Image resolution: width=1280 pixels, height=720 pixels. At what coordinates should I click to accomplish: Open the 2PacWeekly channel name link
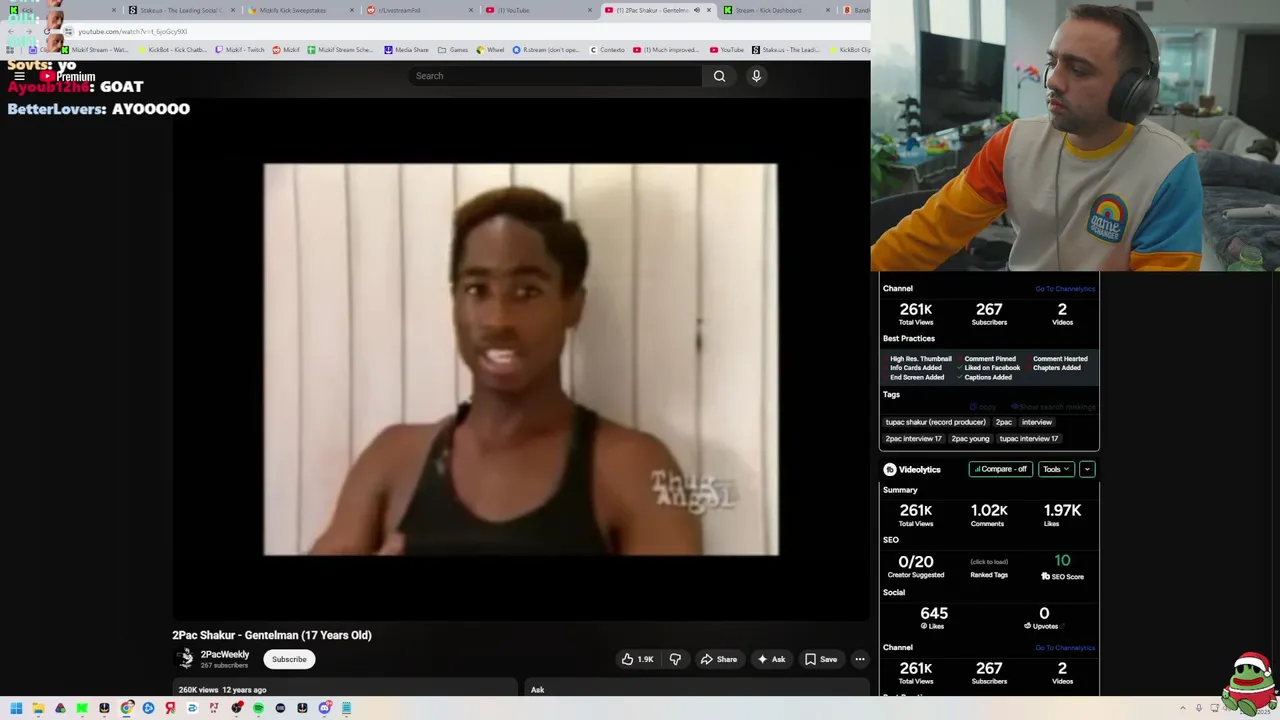[x=225, y=654]
